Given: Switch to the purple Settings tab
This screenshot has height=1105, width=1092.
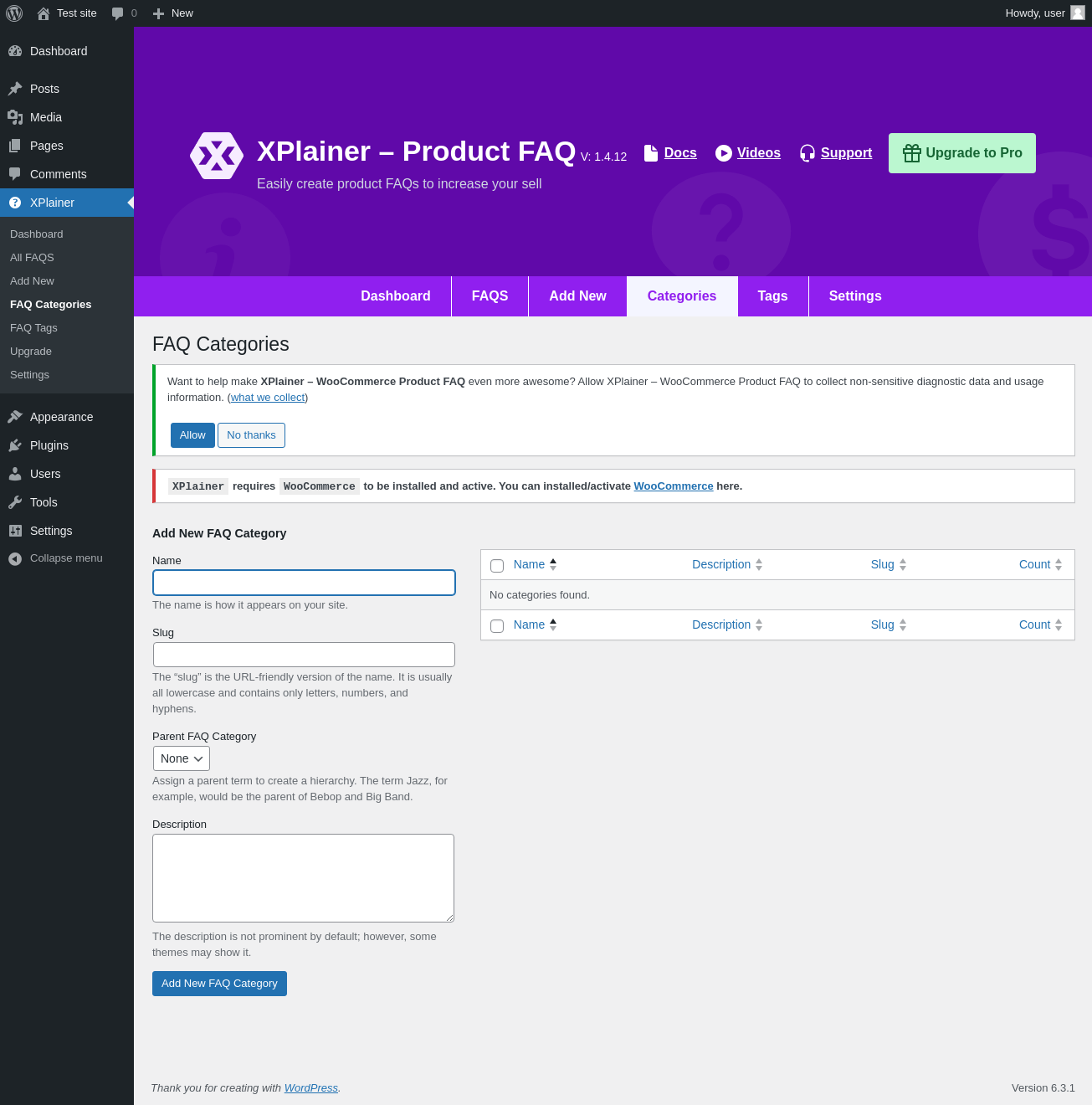Looking at the screenshot, I should (855, 296).
